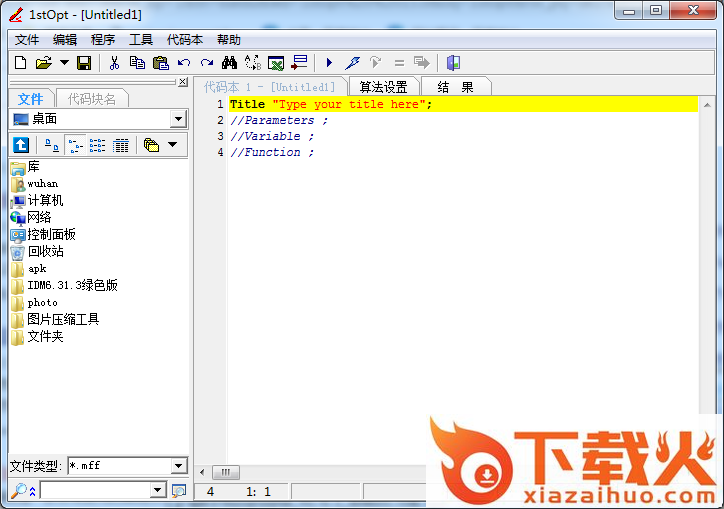Open Find with the binoculars icon

tap(229, 63)
